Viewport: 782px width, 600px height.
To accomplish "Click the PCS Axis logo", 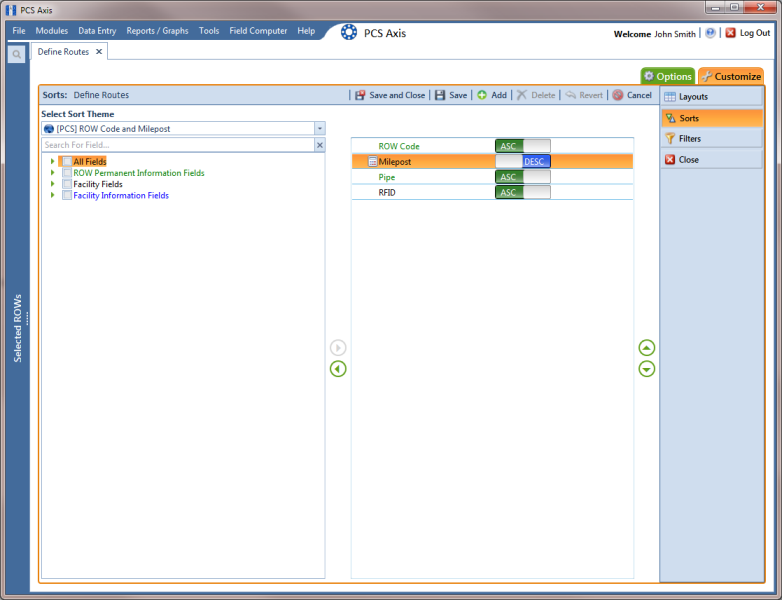I will coord(349,32).
